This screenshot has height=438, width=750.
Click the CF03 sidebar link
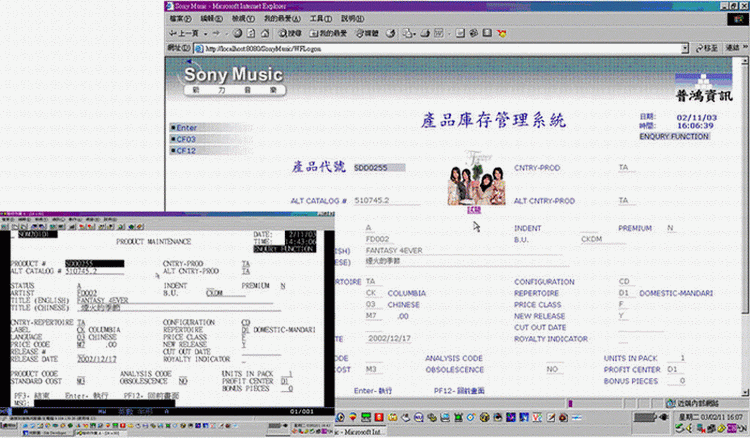(x=186, y=139)
